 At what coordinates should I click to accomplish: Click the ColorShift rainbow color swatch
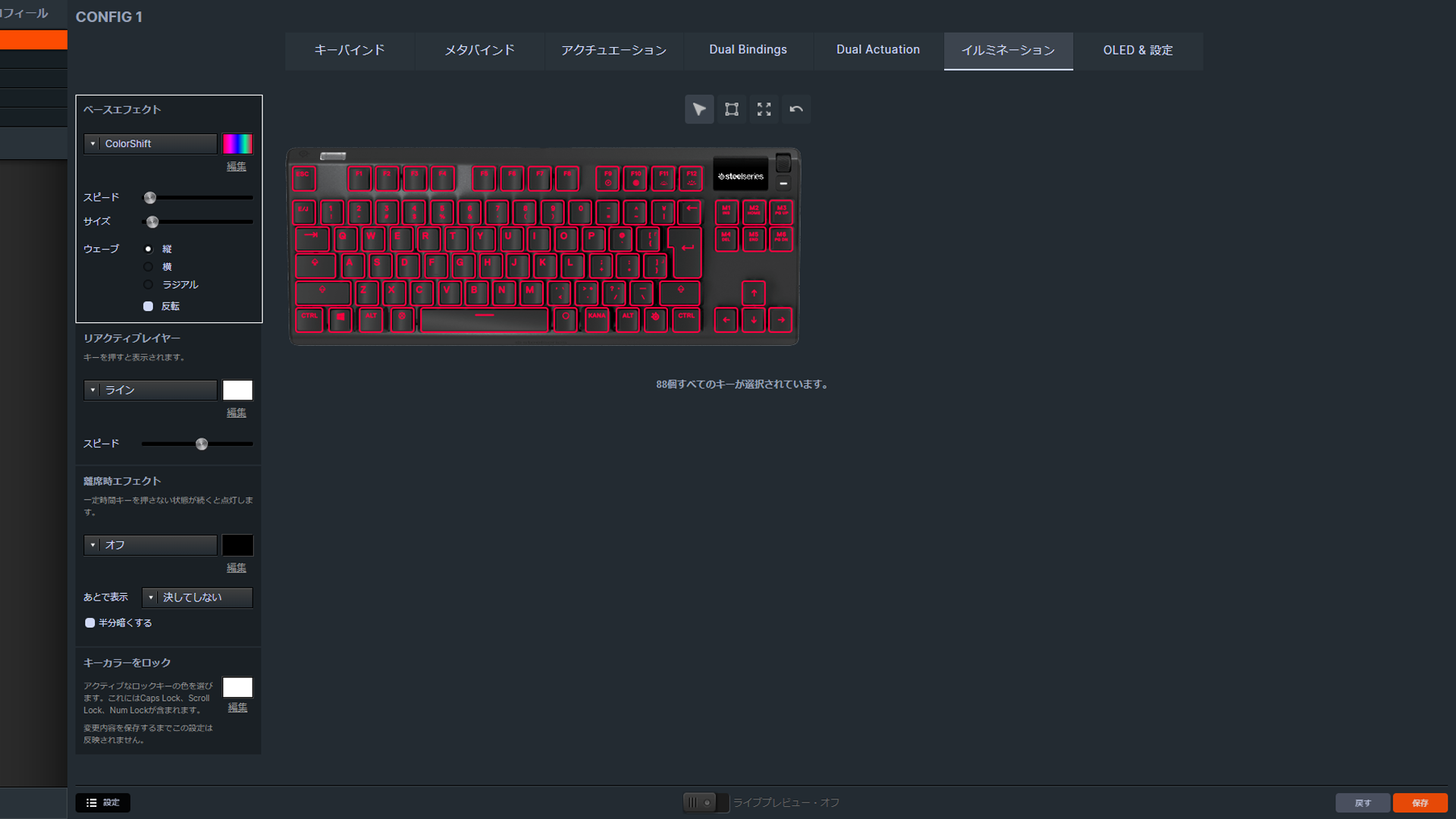(x=237, y=143)
